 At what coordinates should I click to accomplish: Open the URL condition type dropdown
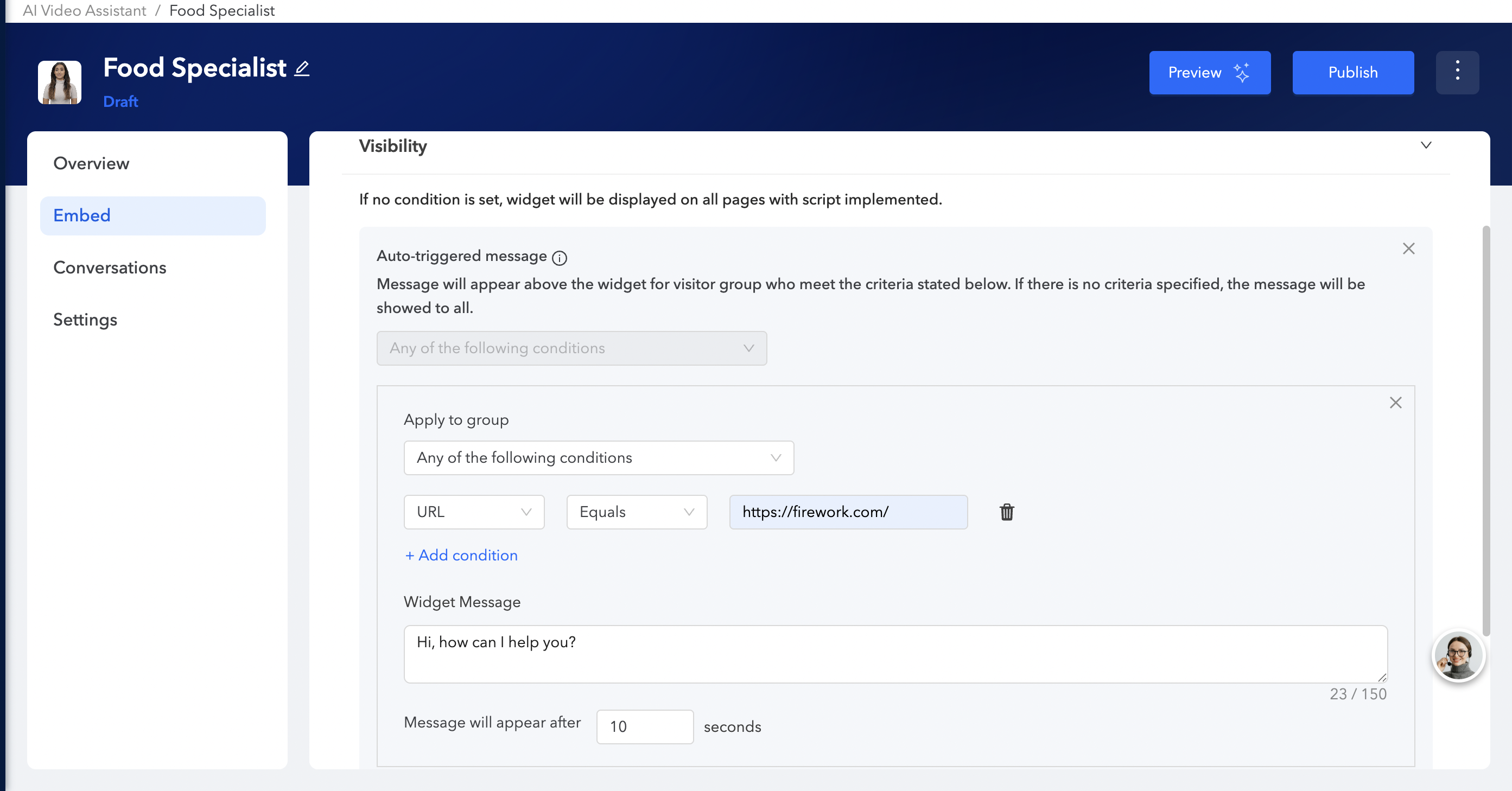[x=474, y=512]
